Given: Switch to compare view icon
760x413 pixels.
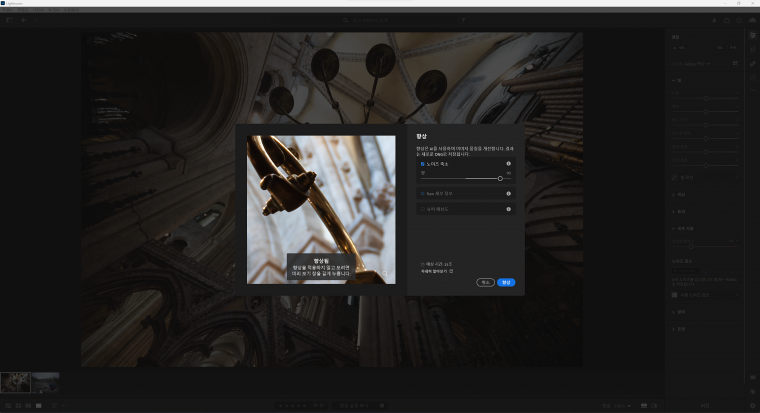Looking at the screenshot, I should [28, 405].
